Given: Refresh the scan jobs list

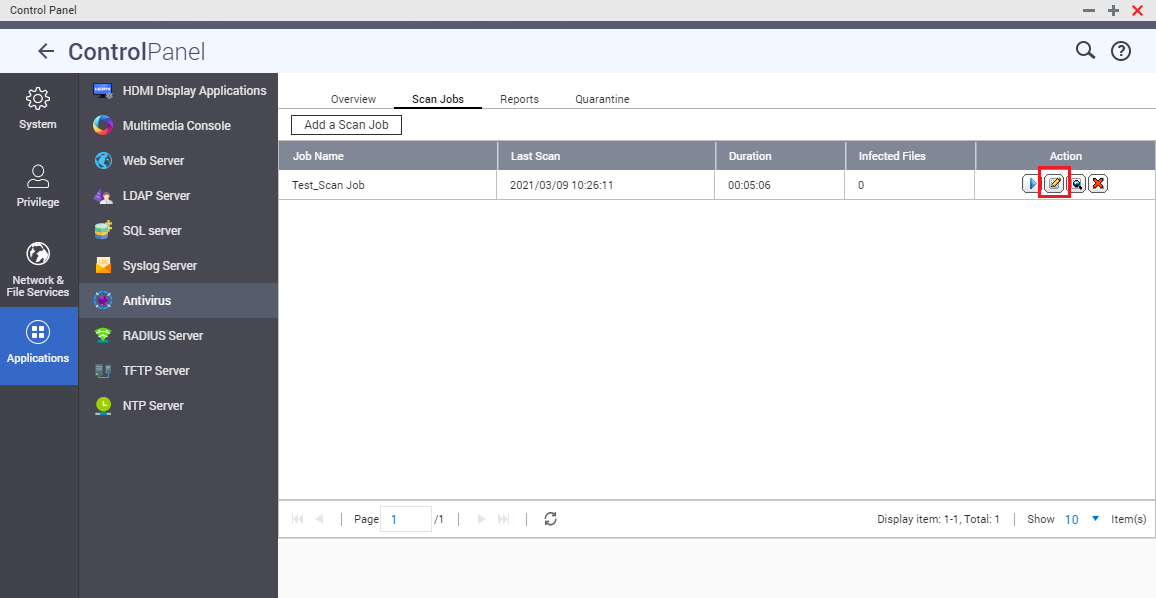Looking at the screenshot, I should click(x=550, y=519).
